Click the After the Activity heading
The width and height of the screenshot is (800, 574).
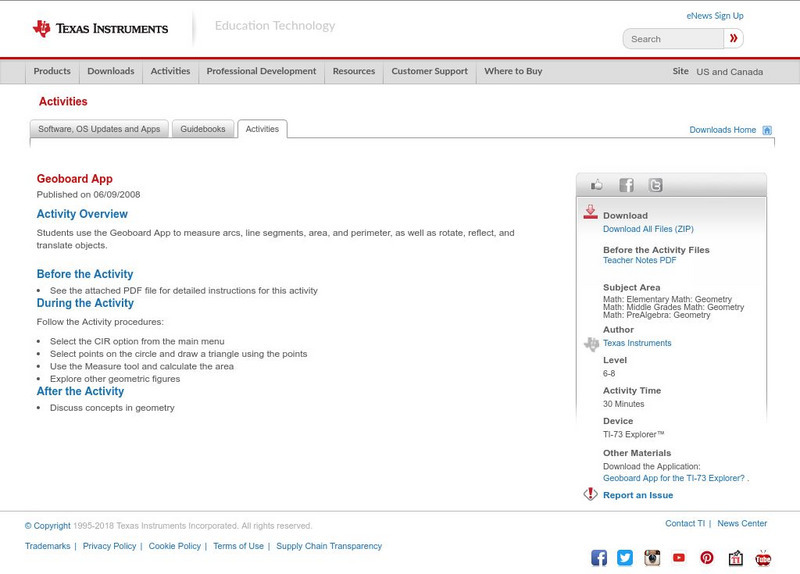[80, 391]
